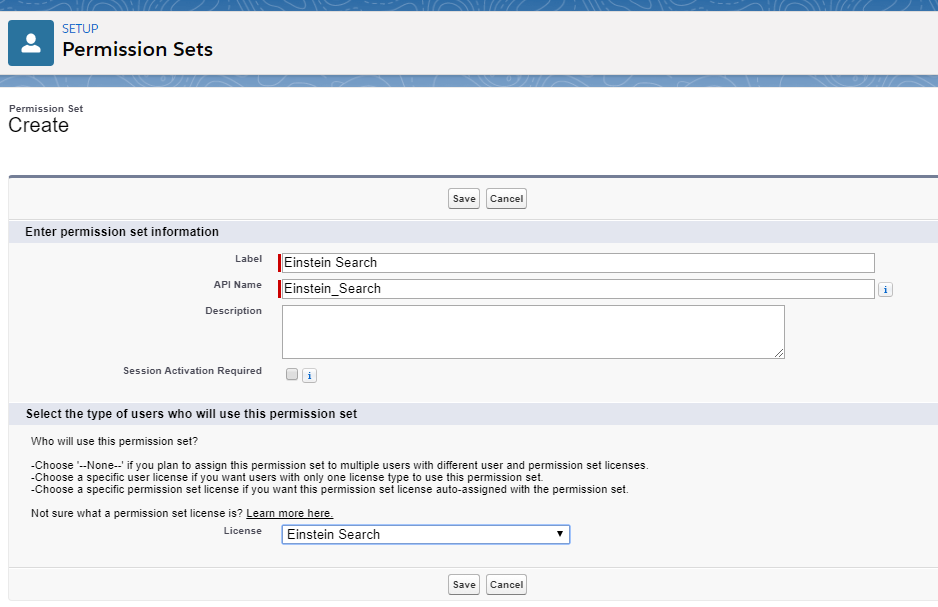Focus the Label input field
The height and width of the screenshot is (607, 938).
(x=578, y=263)
